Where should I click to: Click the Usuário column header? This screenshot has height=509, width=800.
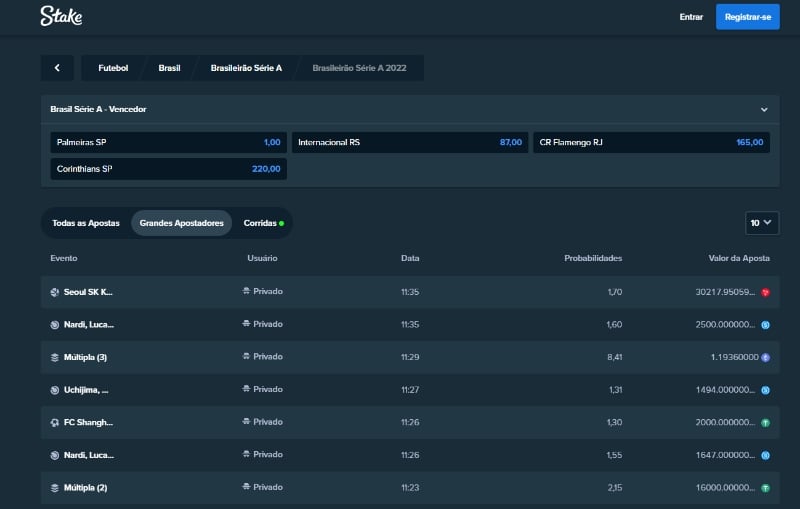[262, 258]
